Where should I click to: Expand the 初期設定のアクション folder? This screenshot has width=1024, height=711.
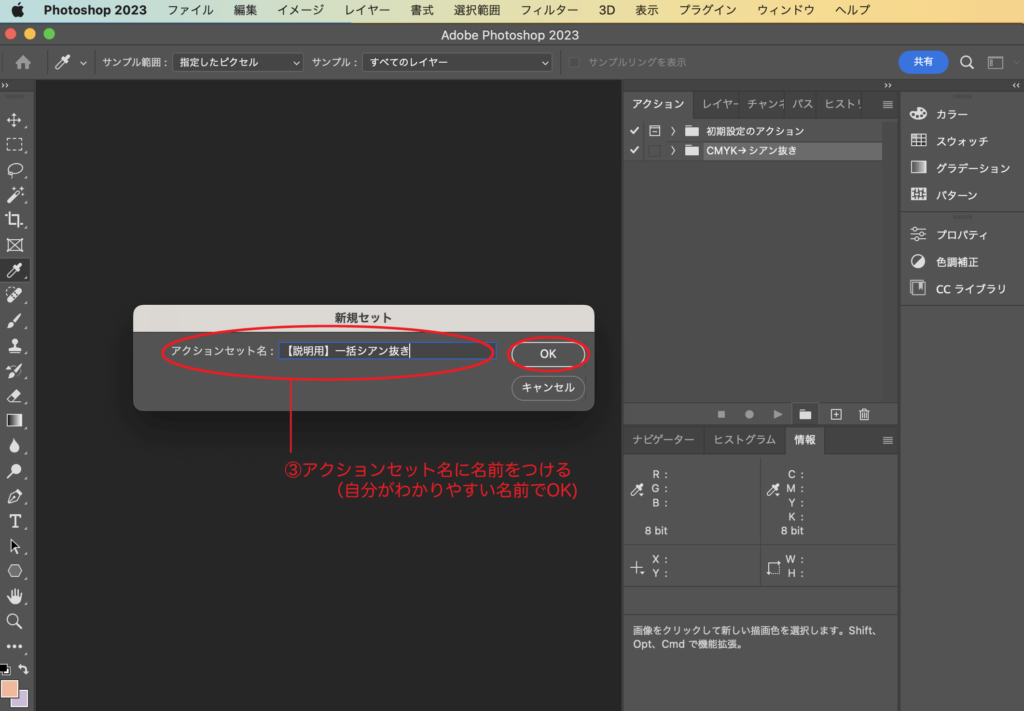point(673,131)
